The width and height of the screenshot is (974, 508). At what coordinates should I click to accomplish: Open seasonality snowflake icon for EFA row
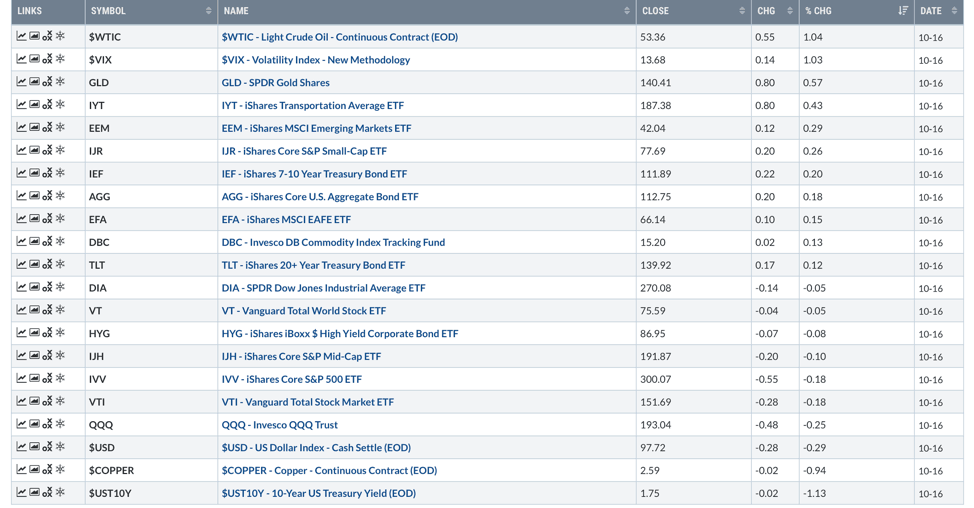(60, 219)
